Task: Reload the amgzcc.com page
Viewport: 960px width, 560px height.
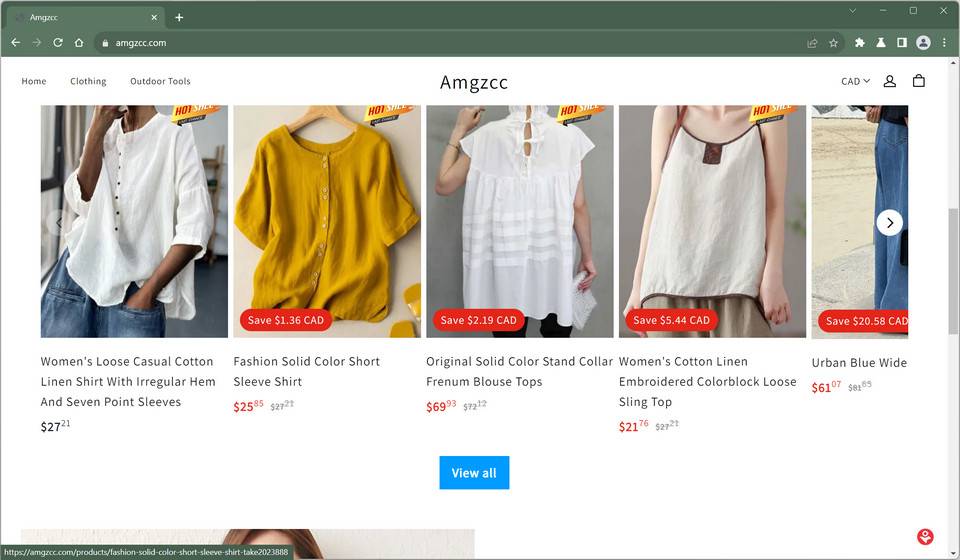Action: point(58,43)
